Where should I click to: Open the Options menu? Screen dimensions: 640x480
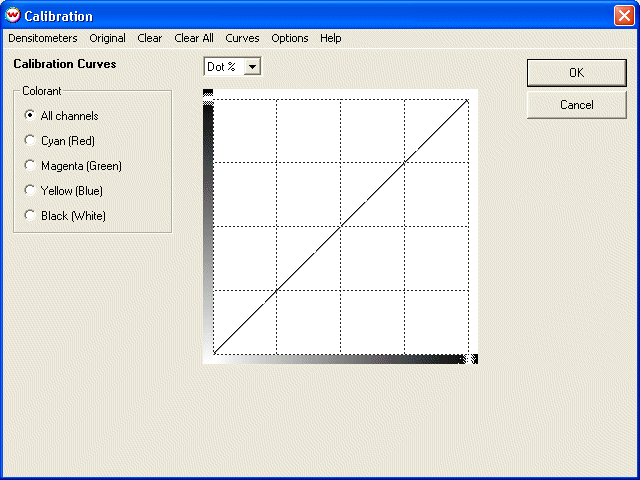coord(290,38)
